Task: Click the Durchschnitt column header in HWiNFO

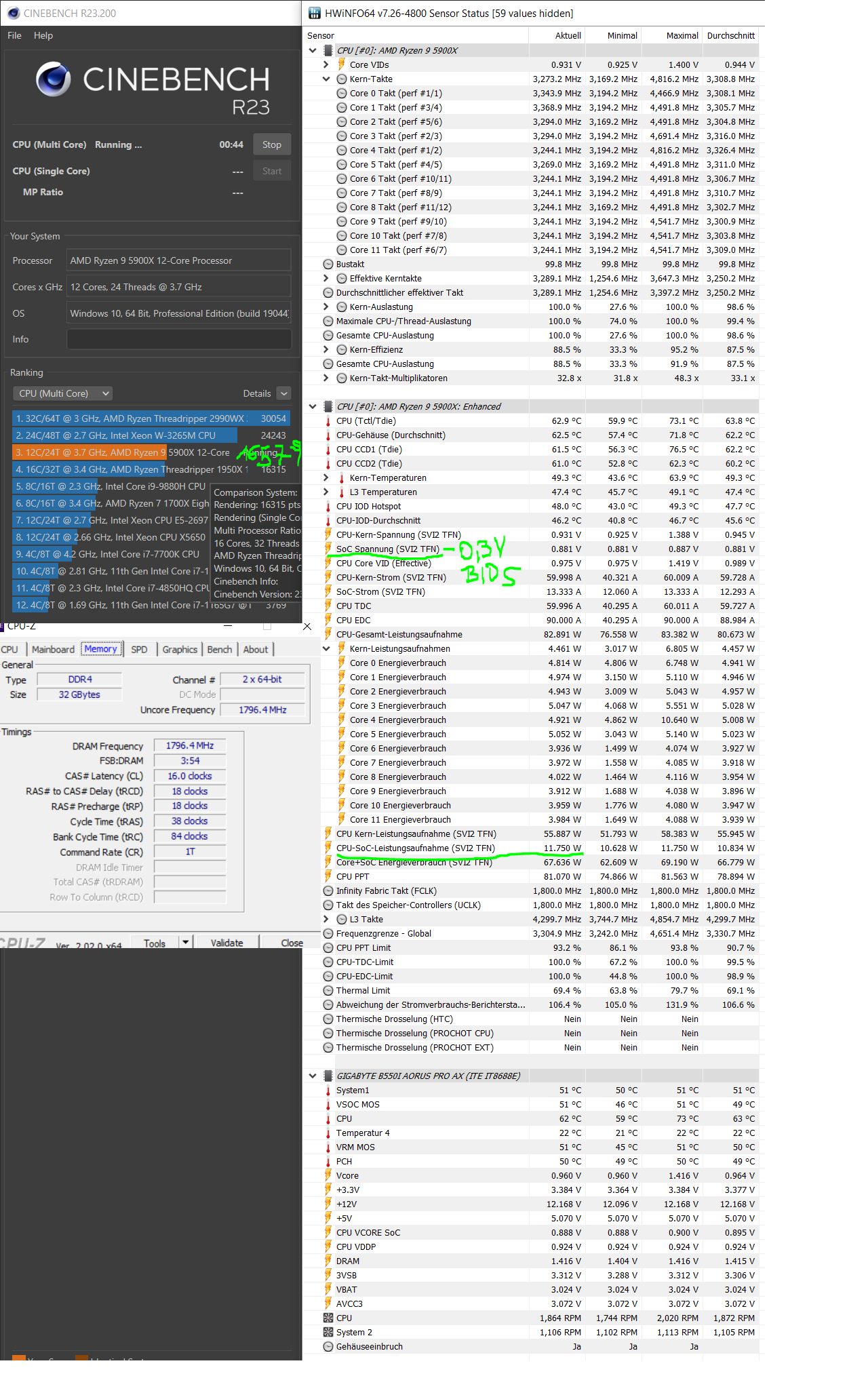Action: 730,35
